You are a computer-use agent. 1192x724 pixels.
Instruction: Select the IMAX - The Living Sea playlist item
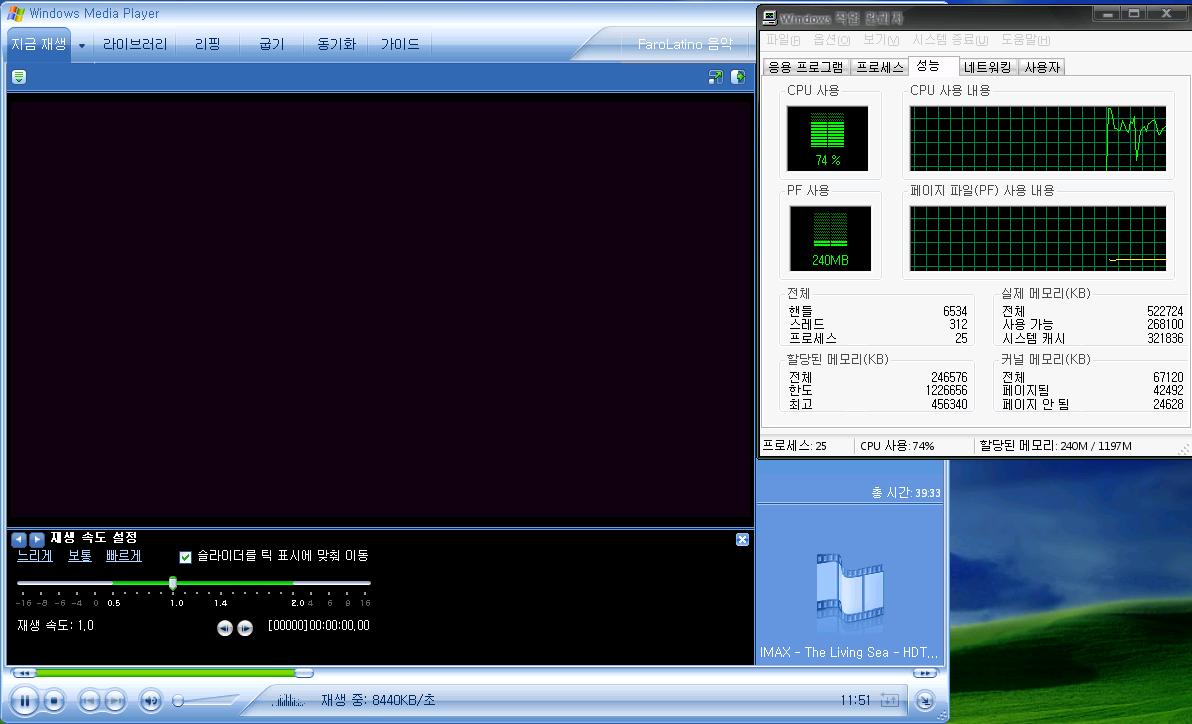coord(848,653)
